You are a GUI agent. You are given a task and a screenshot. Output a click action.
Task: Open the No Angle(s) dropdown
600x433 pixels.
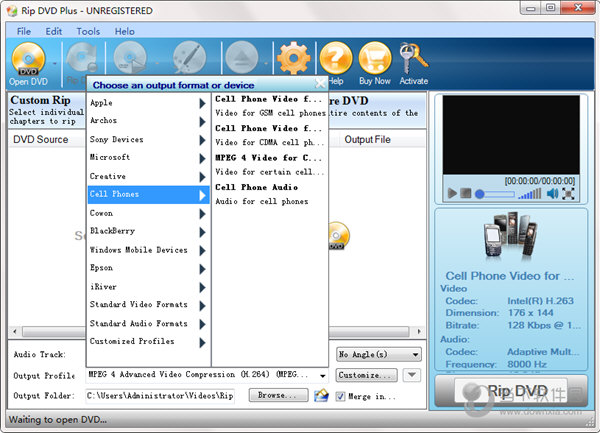click(378, 355)
